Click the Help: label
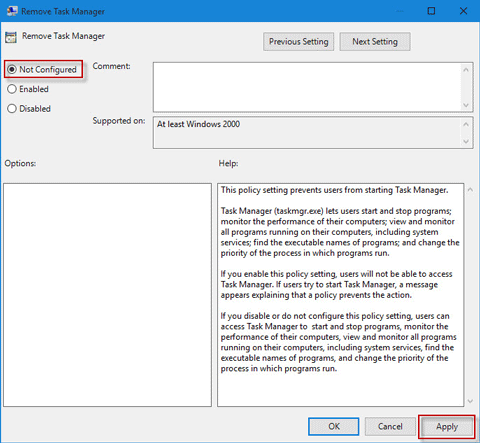480x443 pixels. (x=228, y=163)
